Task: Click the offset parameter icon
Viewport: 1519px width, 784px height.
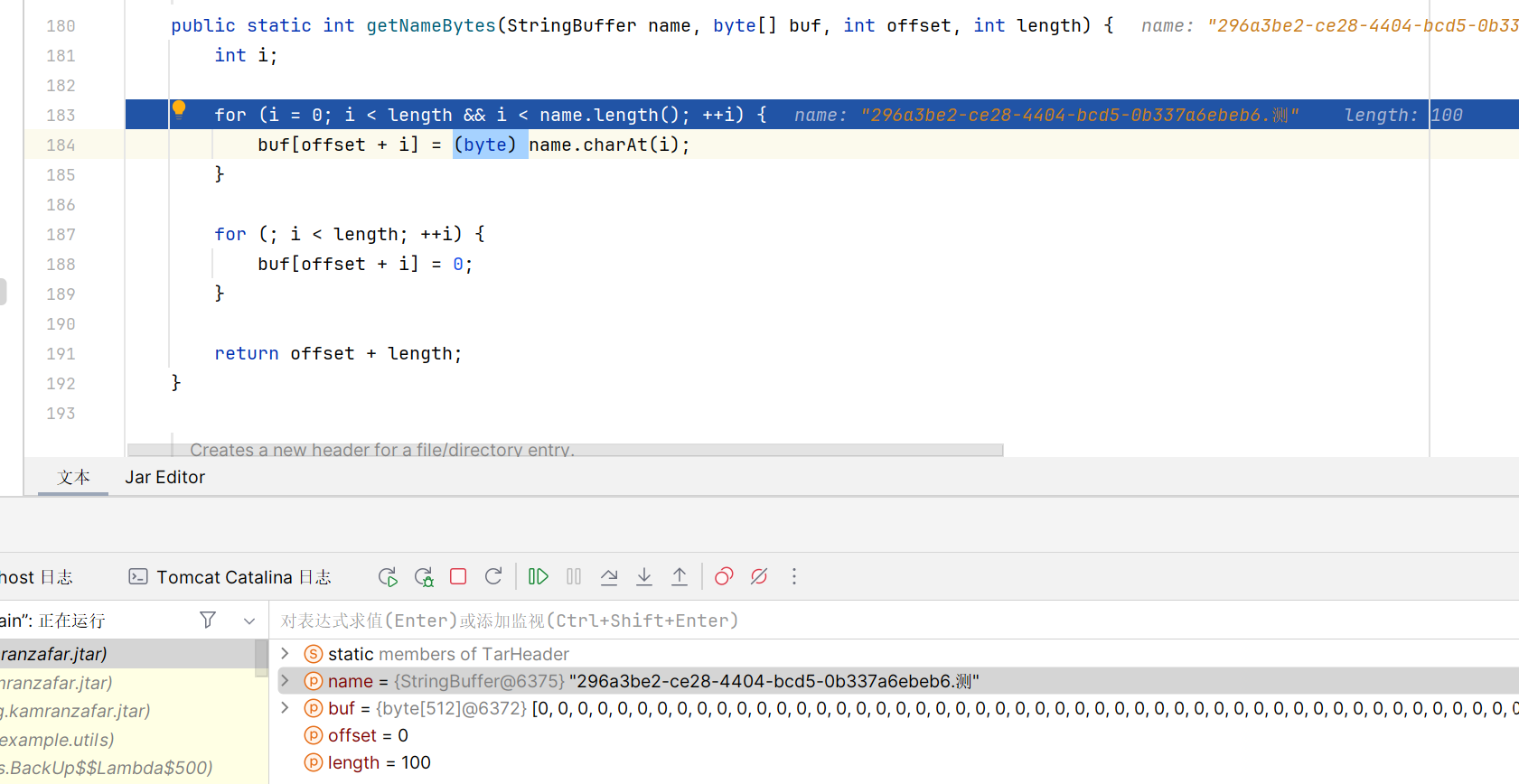Action: [x=314, y=735]
